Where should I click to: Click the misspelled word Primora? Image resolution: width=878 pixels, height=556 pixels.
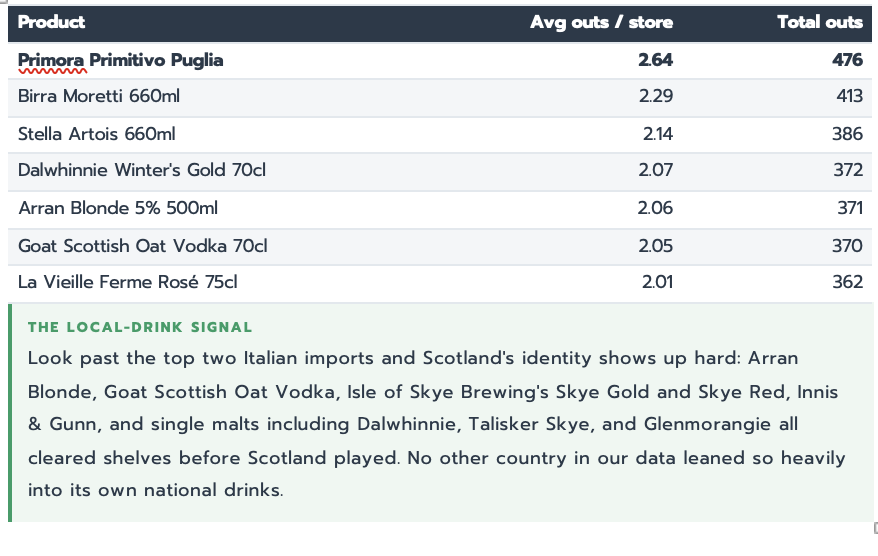pyautogui.click(x=52, y=60)
